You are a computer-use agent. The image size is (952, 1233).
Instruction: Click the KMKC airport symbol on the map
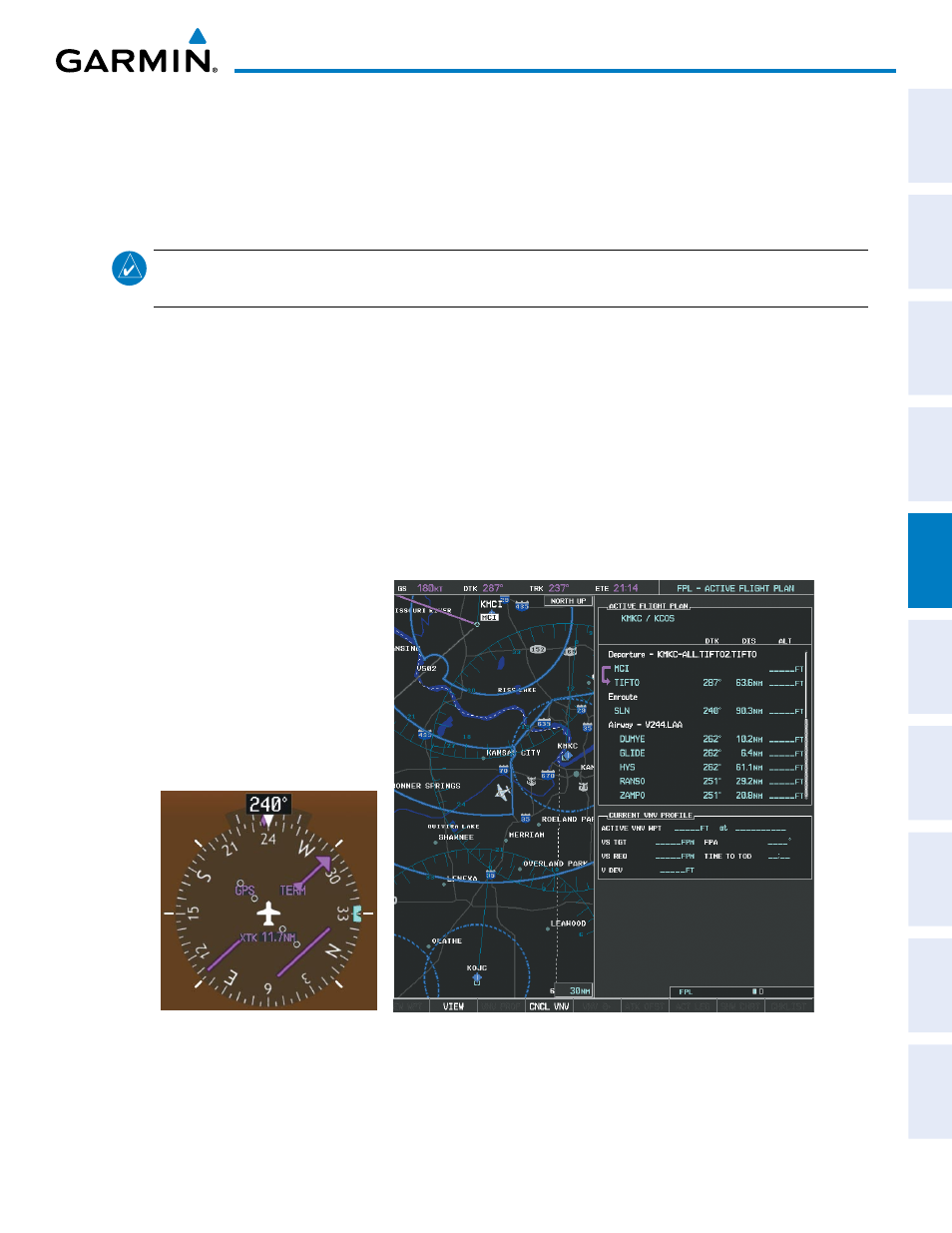coord(565,757)
